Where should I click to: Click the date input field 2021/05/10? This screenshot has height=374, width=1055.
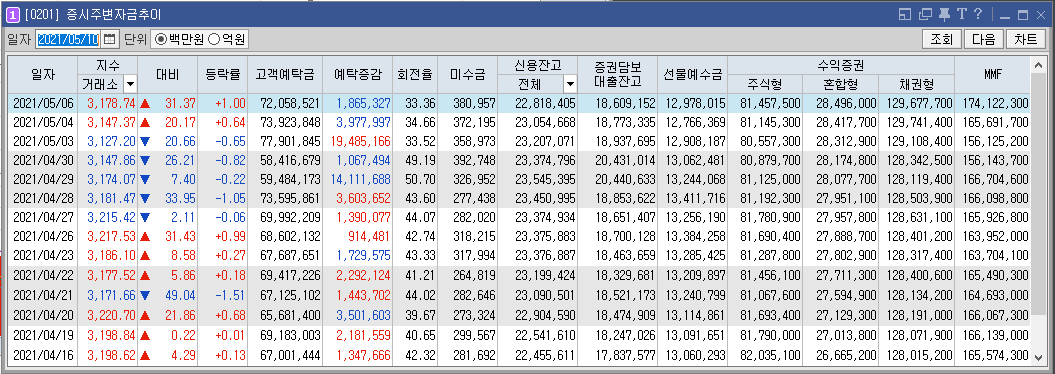[68, 39]
